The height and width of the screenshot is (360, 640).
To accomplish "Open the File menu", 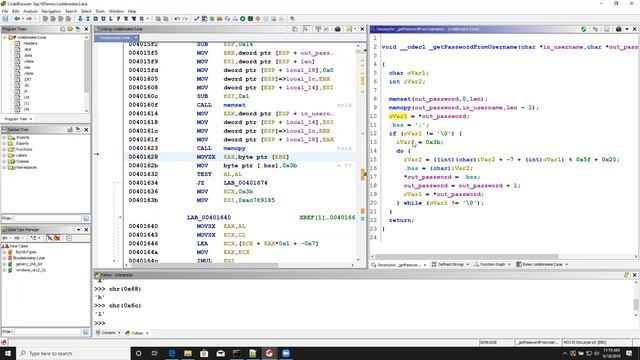I will [x=5, y=11].
